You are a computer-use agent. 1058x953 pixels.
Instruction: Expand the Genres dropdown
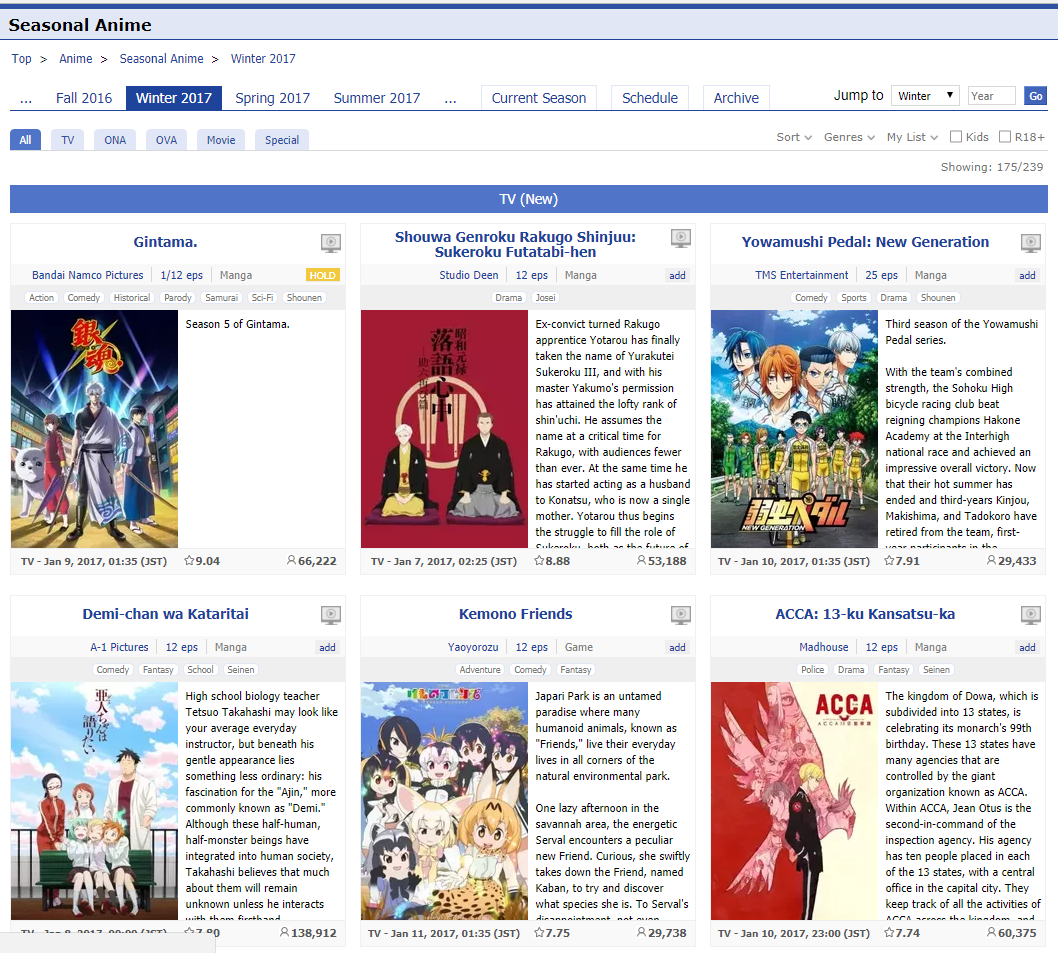849,137
